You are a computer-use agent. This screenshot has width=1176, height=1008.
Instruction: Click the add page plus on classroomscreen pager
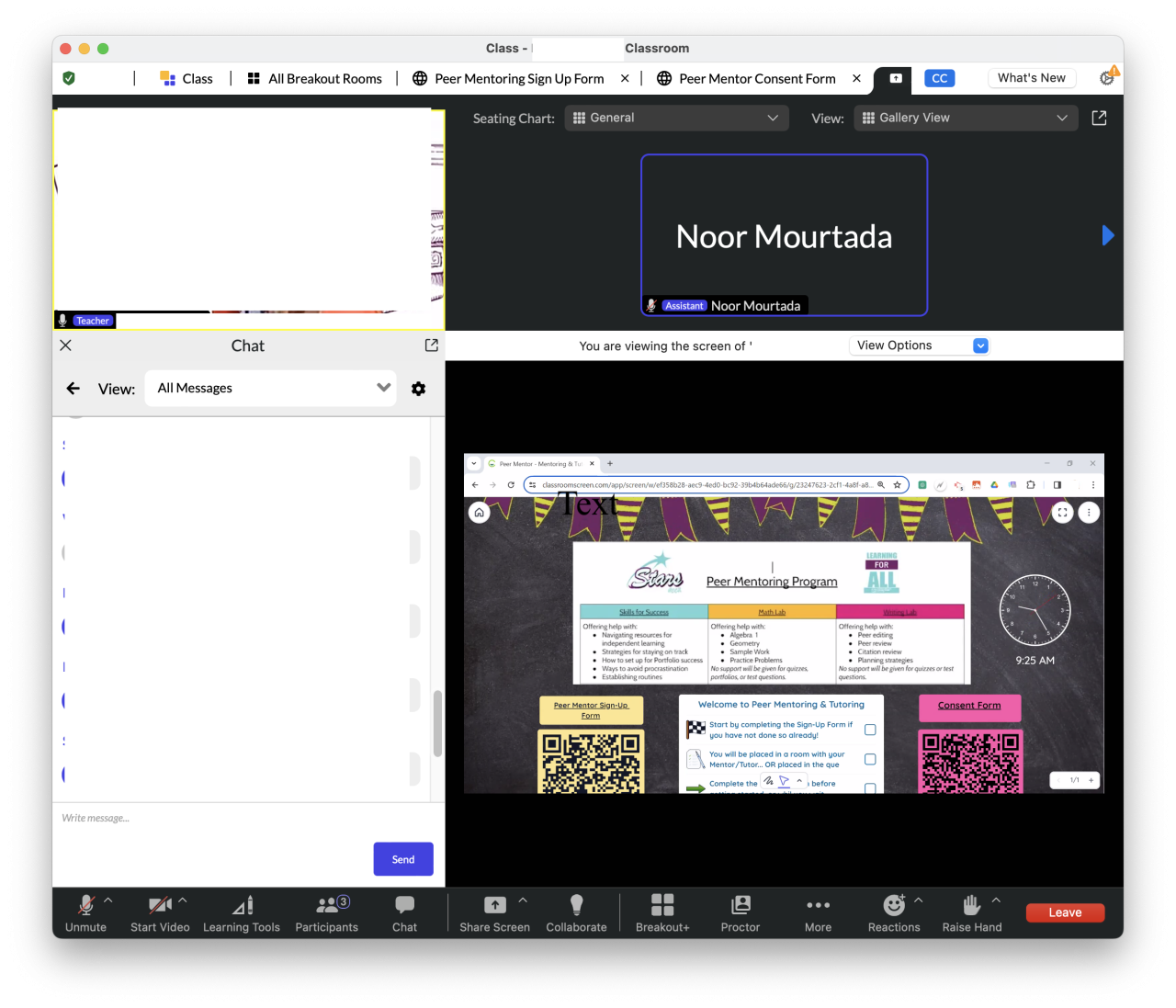click(1091, 780)
